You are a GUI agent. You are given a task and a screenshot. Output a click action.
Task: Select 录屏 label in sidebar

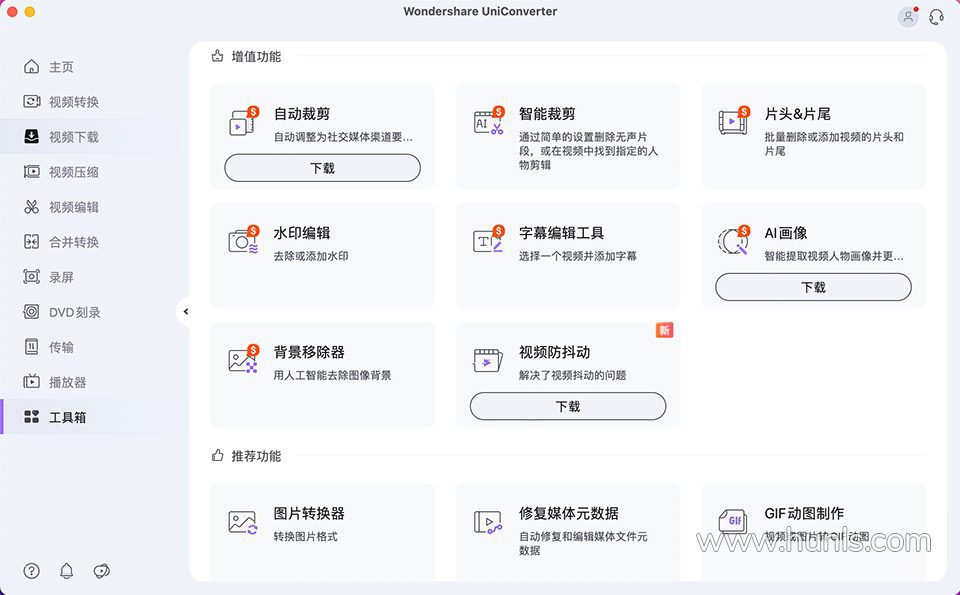(61, 277)
